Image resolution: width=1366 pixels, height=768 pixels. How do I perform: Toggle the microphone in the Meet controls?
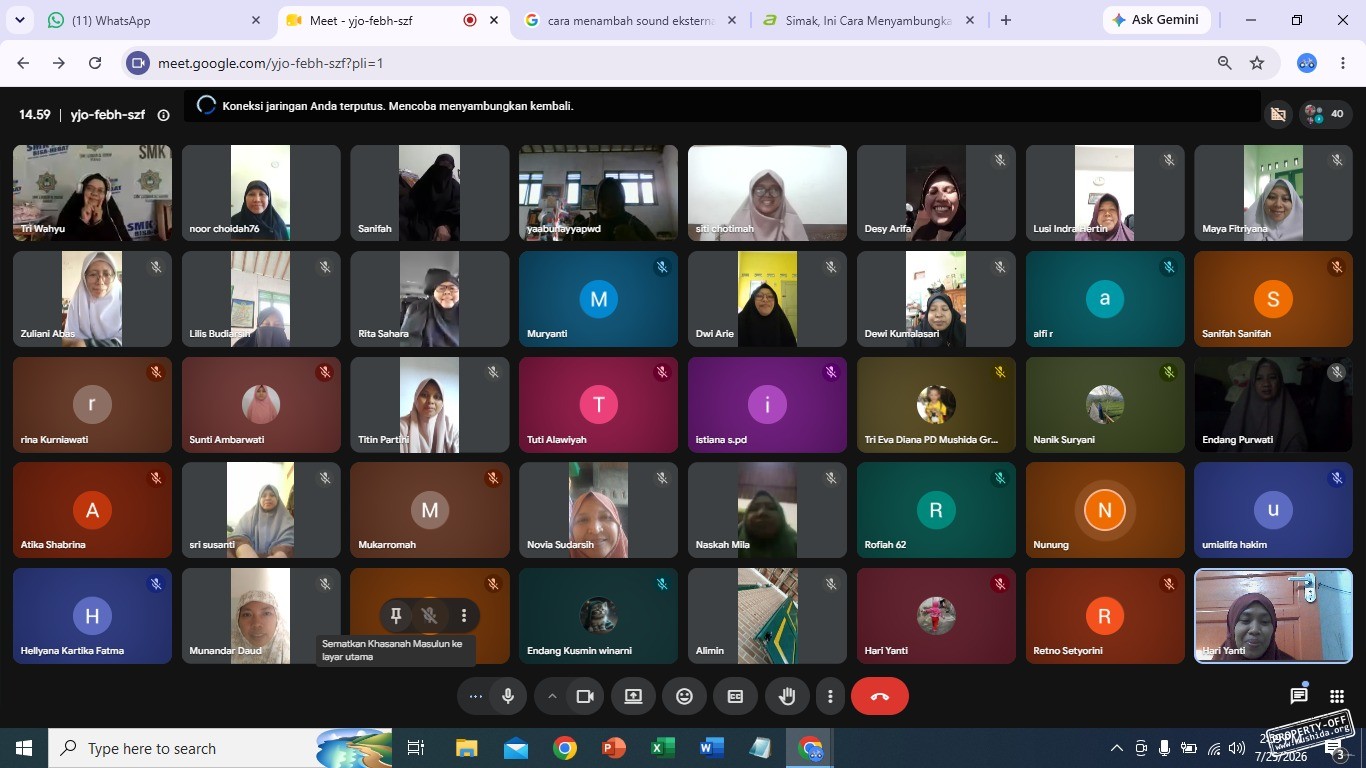(508, 696)
